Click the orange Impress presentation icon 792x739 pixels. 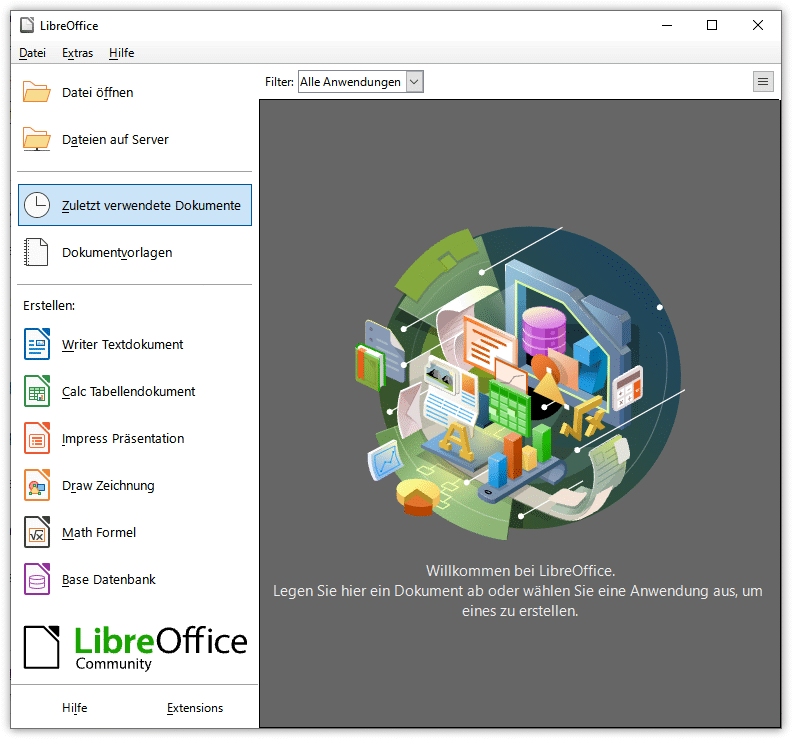(x=37, y=438)
